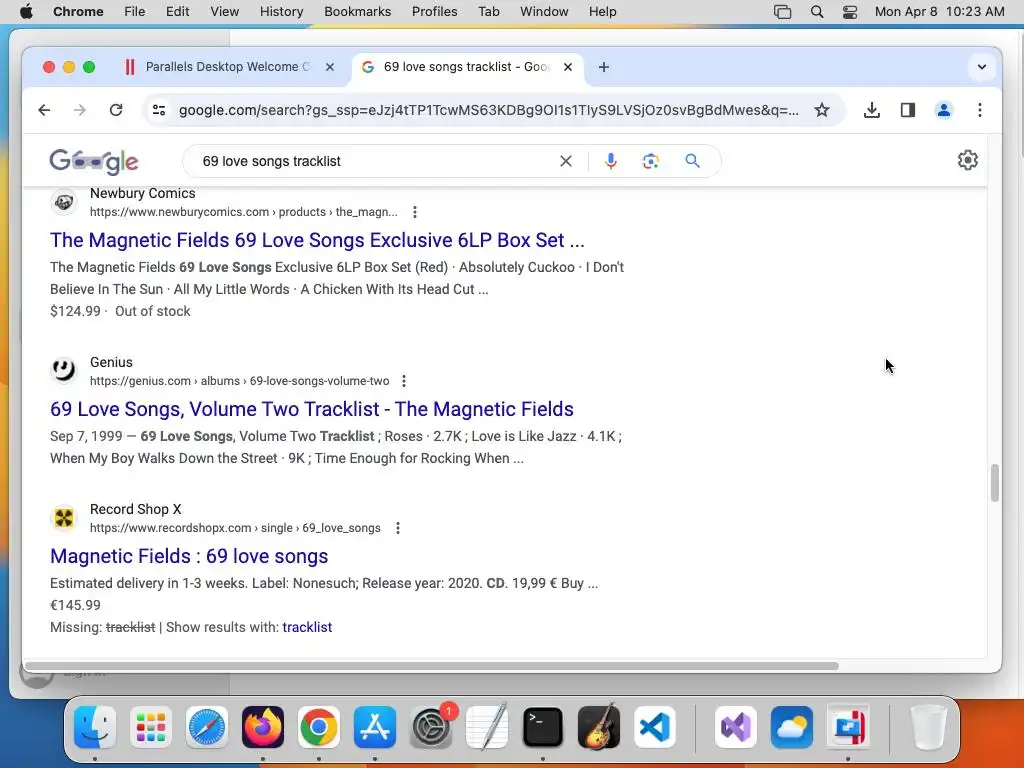Open Visual Studio Code from Dock
This screenshot has height=768, width=1024.
654,727
